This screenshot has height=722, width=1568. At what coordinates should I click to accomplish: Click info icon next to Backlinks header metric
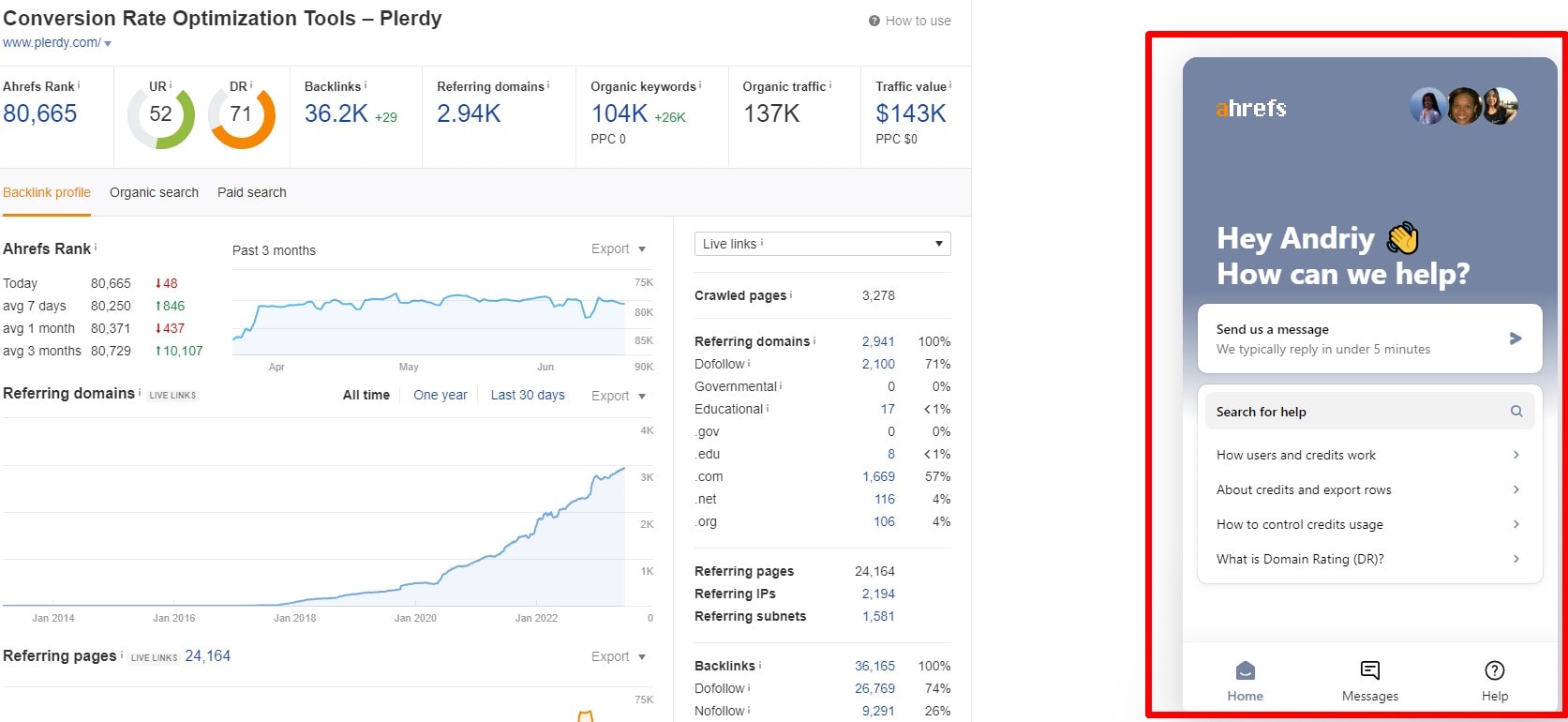pyautogui.click(x=366, y=84)
